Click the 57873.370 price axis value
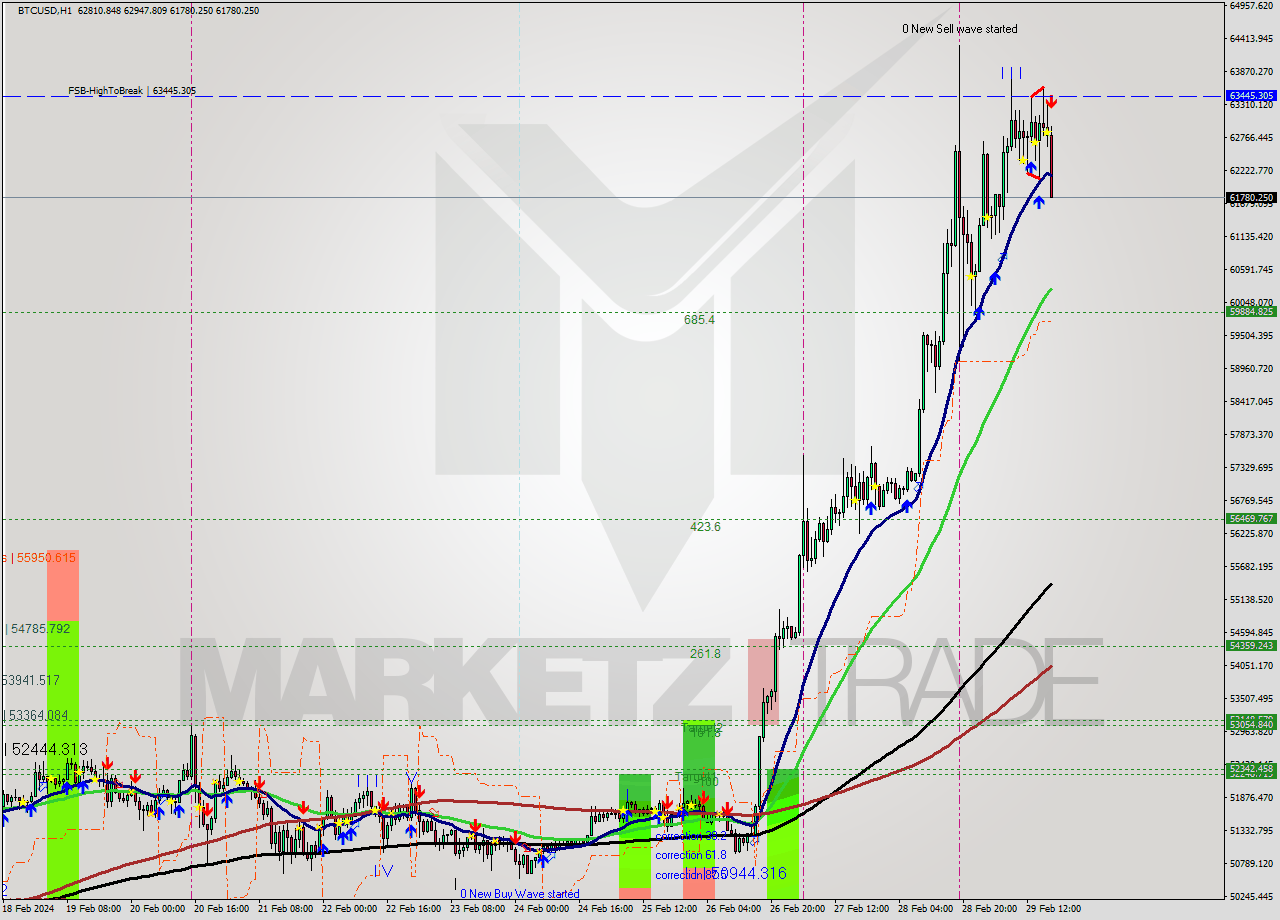This screenshot has height=920, width=1280. 1251,435
